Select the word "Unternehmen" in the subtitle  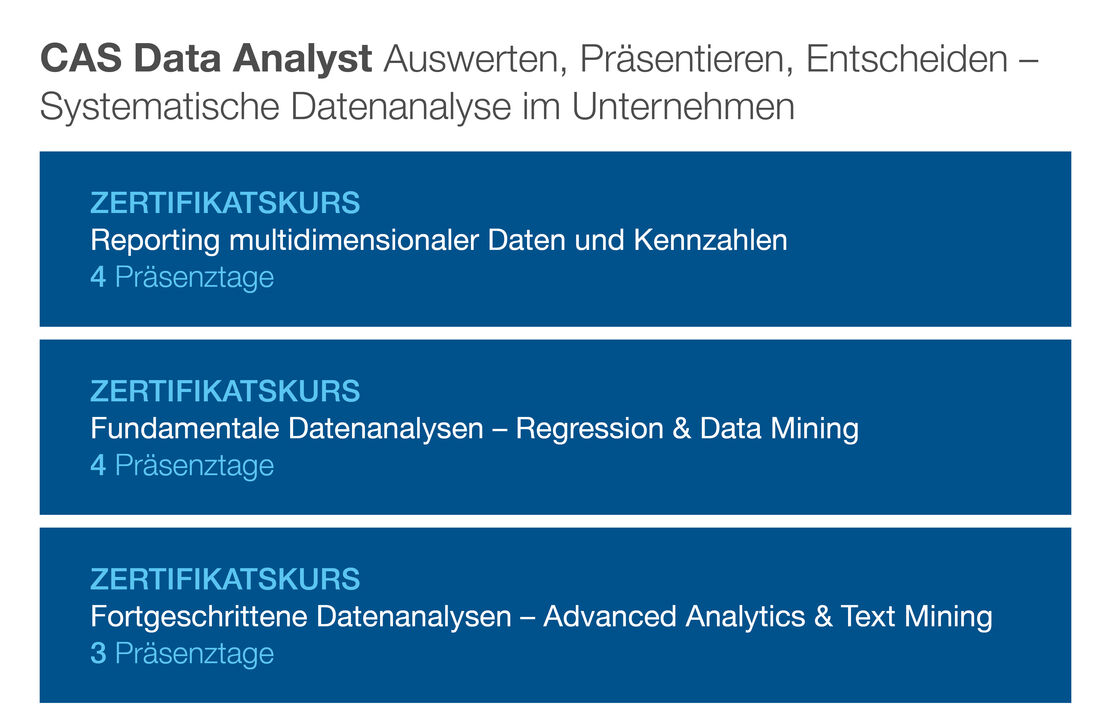click(x=683, y=106)
